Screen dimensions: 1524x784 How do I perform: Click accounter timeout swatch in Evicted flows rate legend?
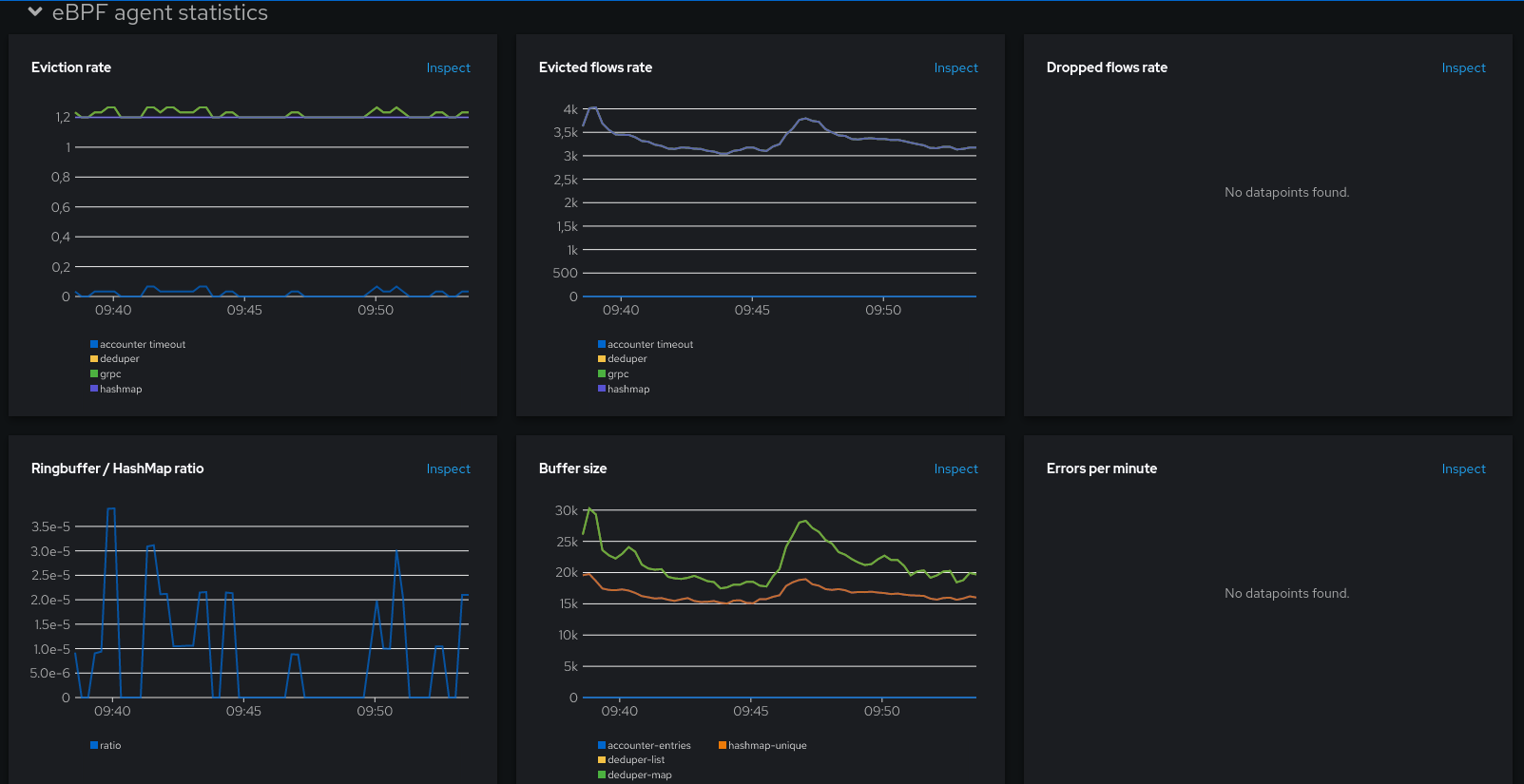(x=602, y=344)
